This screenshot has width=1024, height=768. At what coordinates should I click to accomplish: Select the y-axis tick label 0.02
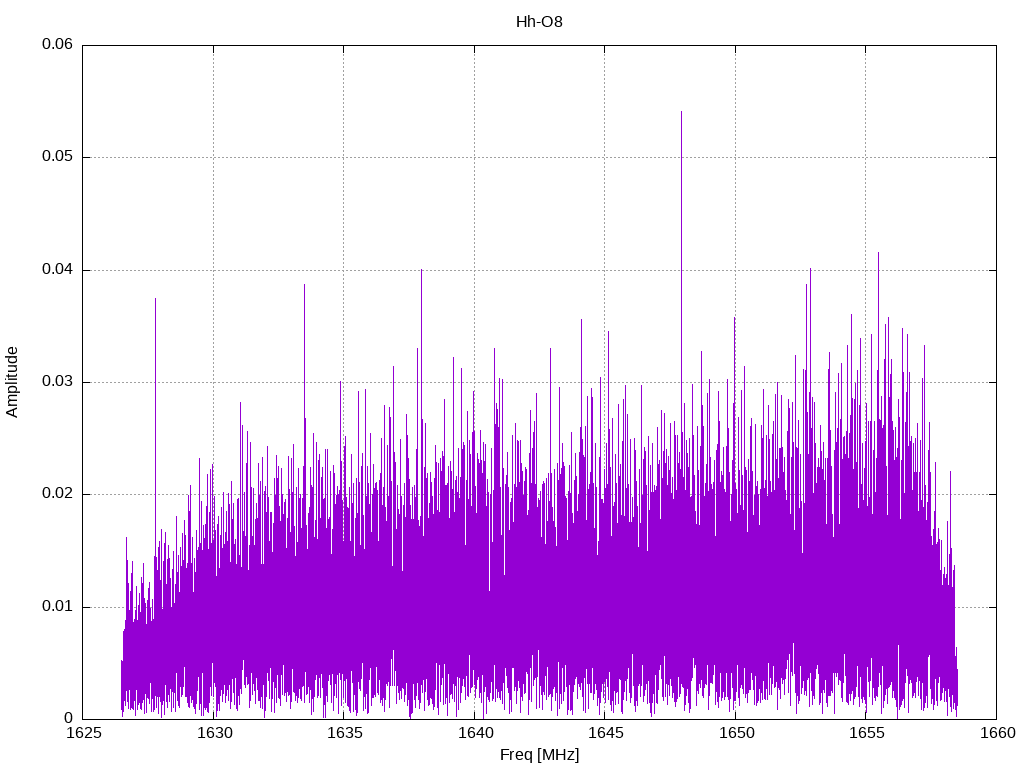click(56, 494)
